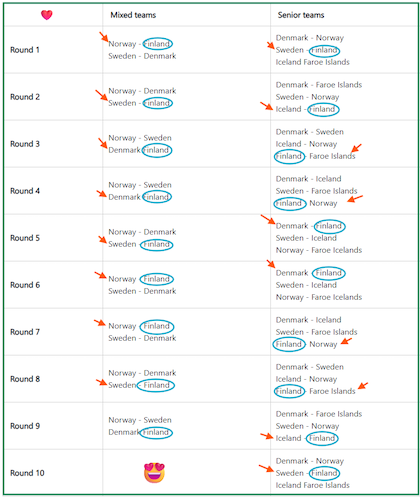The width and height of the screenshot is (420, 500).
Task: Click Norway - Faroe Icelands in Round 5
Action: tap(319, 250)
